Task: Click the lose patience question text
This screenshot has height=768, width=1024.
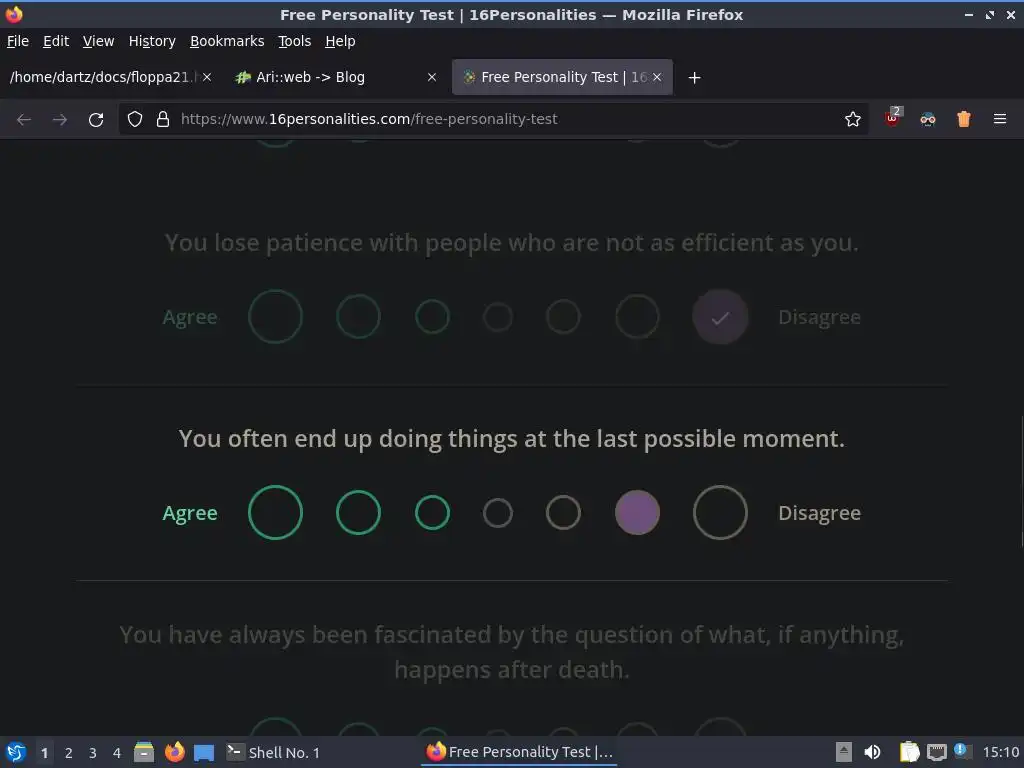Action: (511, 243)
